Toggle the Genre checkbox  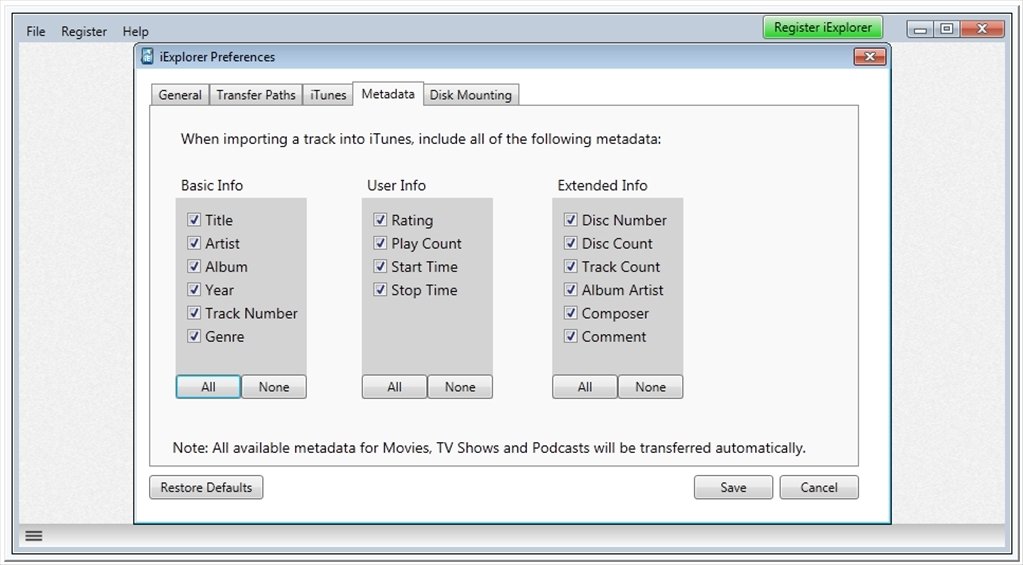(194, 337)
